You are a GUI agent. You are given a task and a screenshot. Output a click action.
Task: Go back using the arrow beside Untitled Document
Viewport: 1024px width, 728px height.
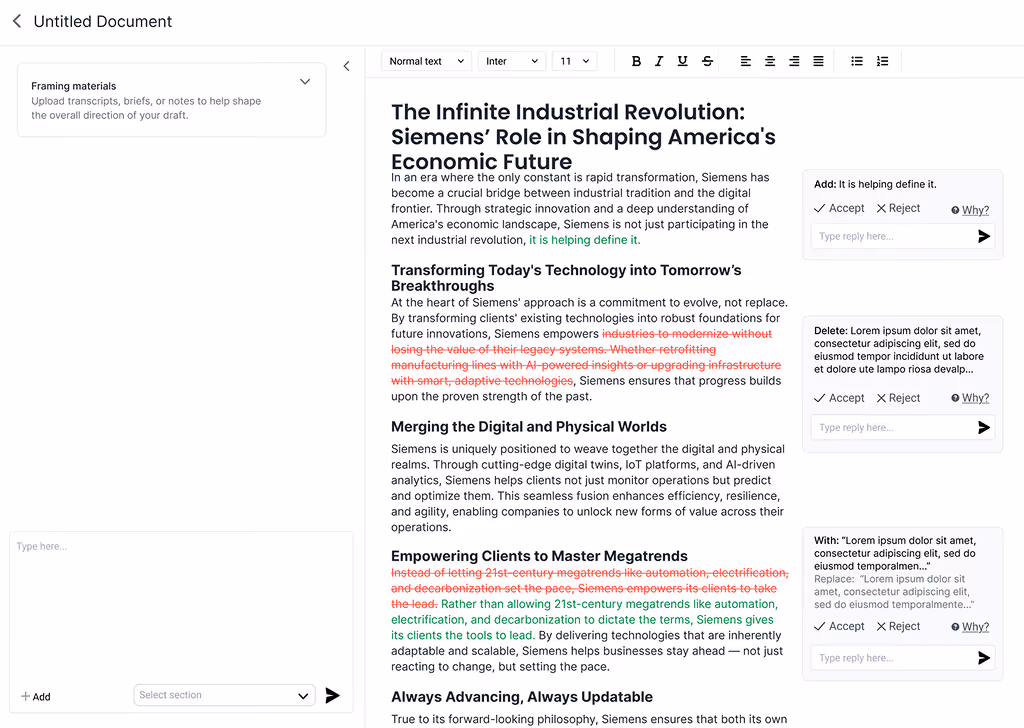coord(17,21)
